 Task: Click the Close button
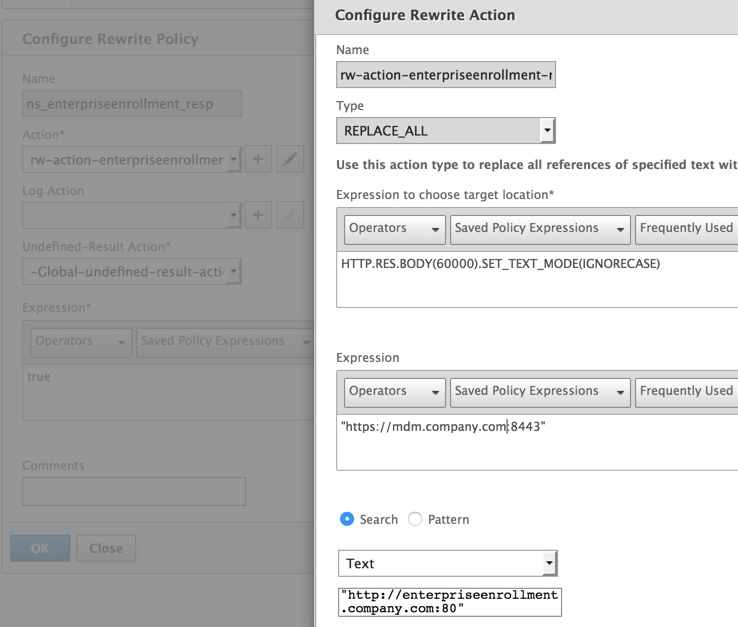click(106, 548)
